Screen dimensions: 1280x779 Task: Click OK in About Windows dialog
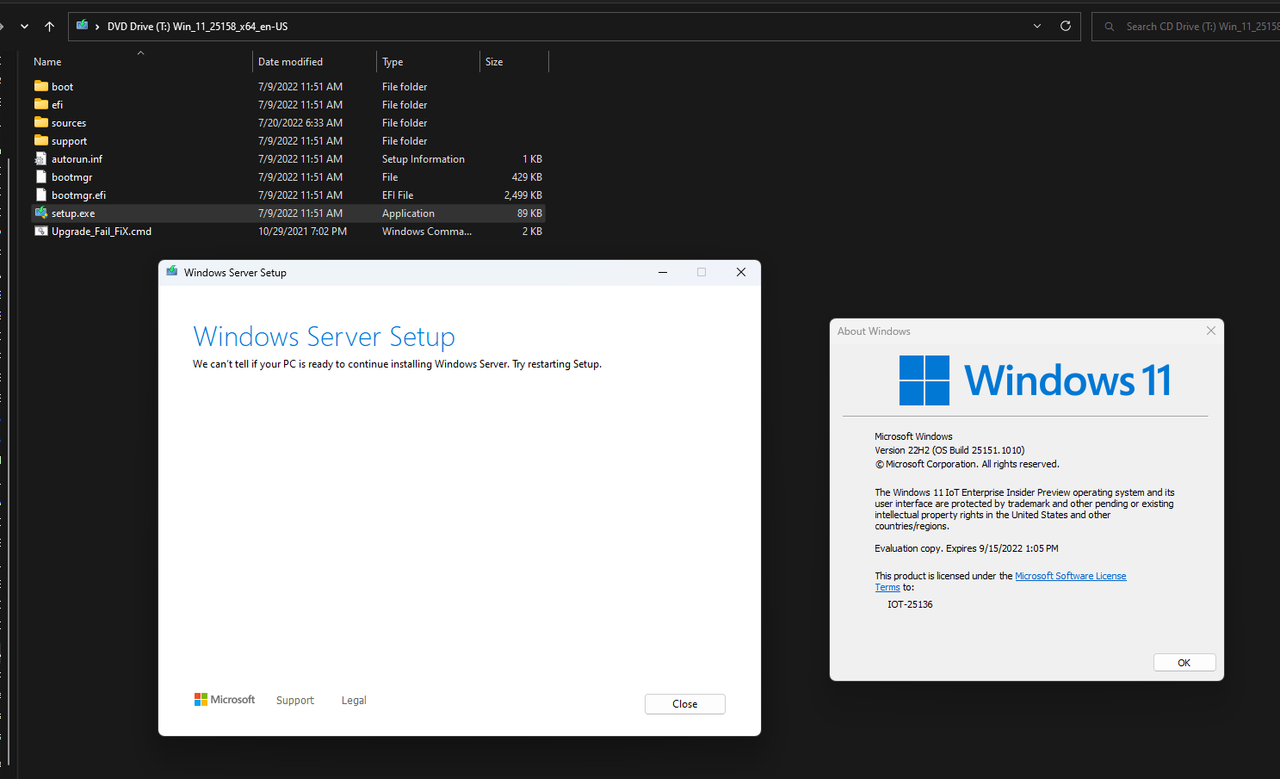coord(1184,663)
